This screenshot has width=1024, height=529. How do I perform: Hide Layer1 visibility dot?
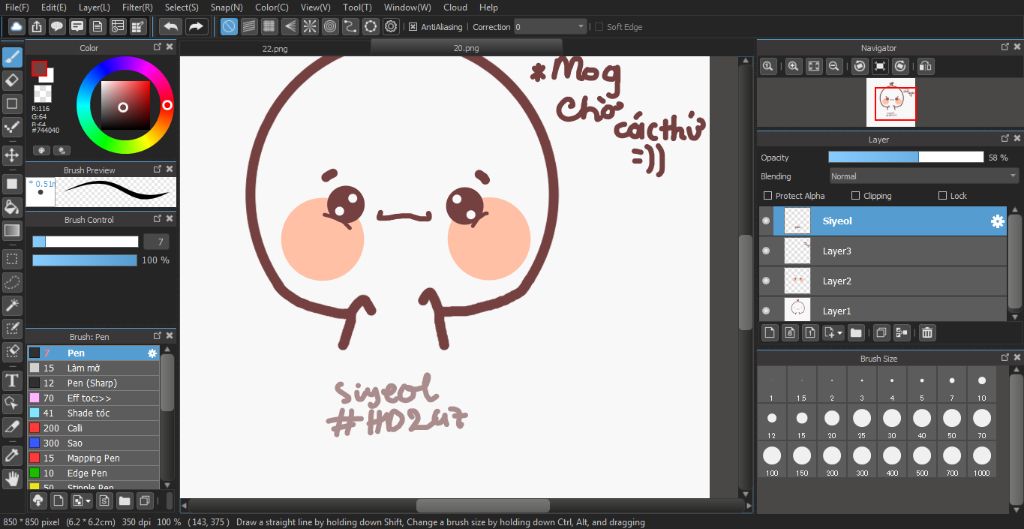coord(766,311)
